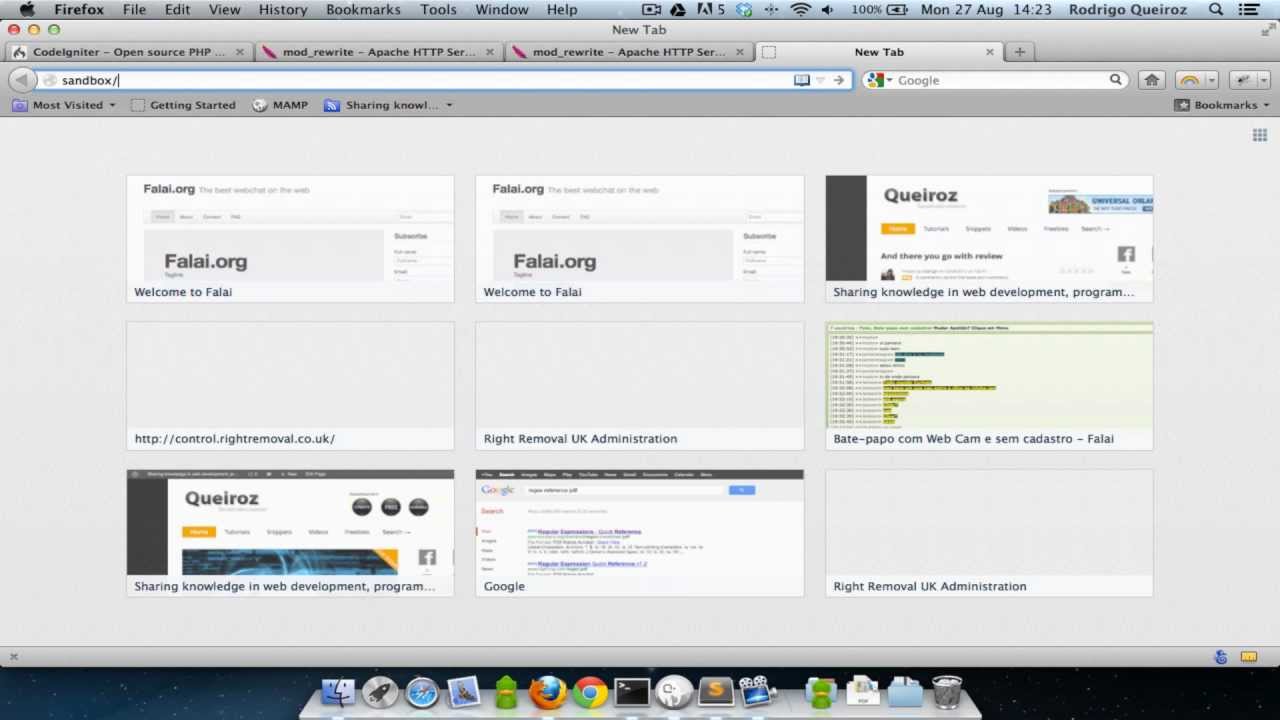This screenshot has width=1280, height=720.
Task: Open the Sharing knowl... feed bookmark
Action: tap(381, 105)
